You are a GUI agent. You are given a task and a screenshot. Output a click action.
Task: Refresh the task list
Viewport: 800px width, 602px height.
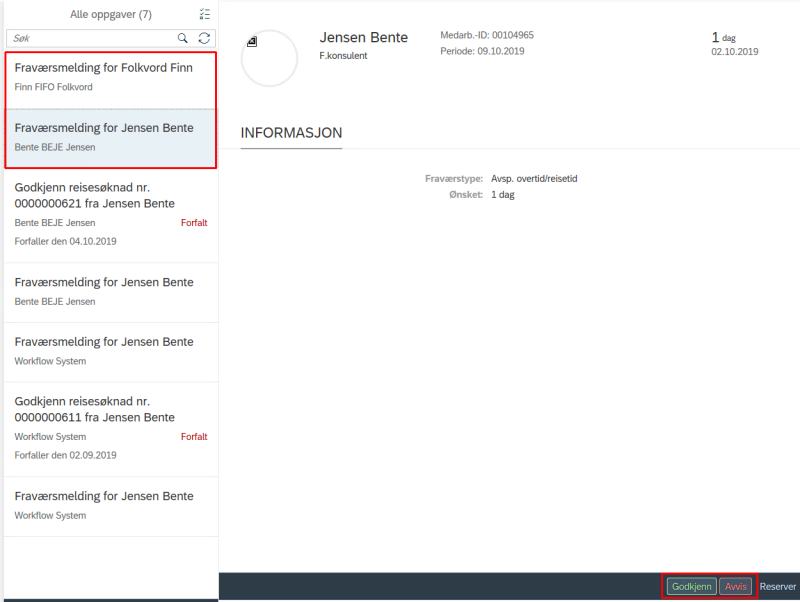[x=204, y=38]
